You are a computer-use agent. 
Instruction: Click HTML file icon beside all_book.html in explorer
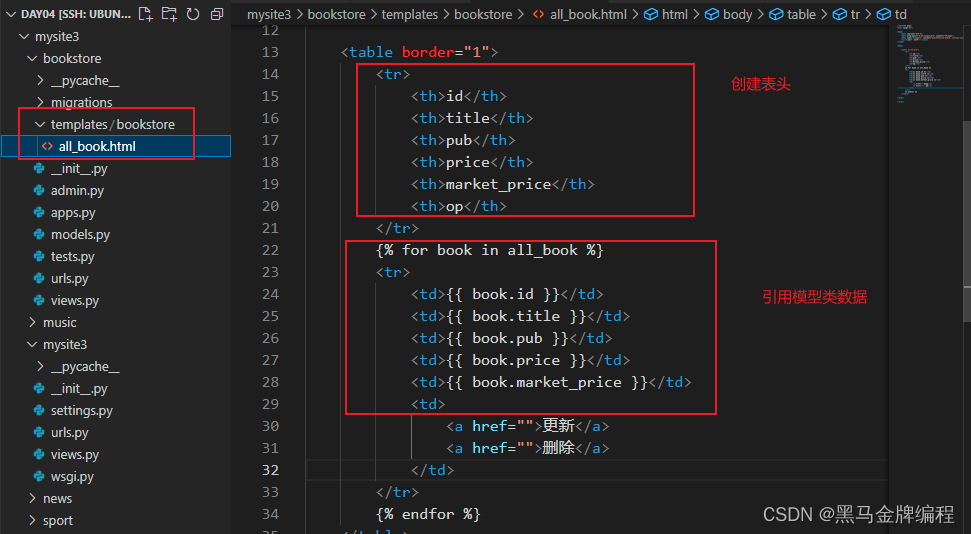47,146
